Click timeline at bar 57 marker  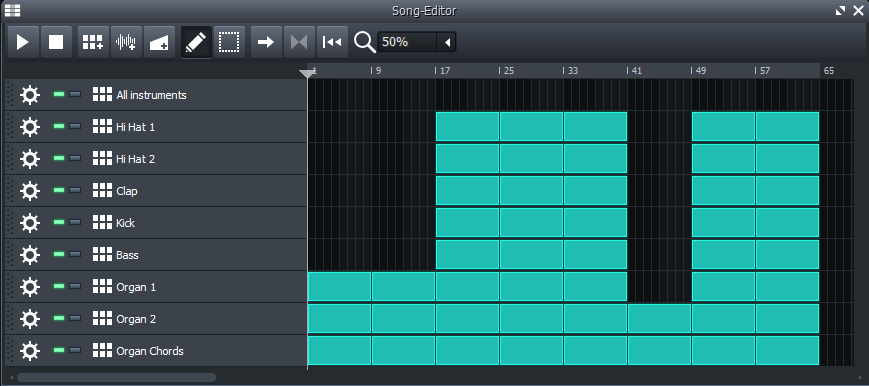762,71
